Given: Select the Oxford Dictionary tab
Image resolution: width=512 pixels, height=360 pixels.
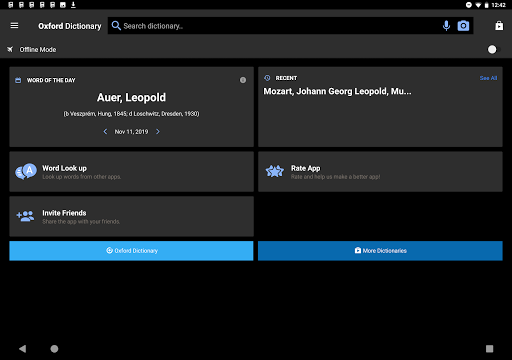Looking at the screenshot, I should [131, 251].
